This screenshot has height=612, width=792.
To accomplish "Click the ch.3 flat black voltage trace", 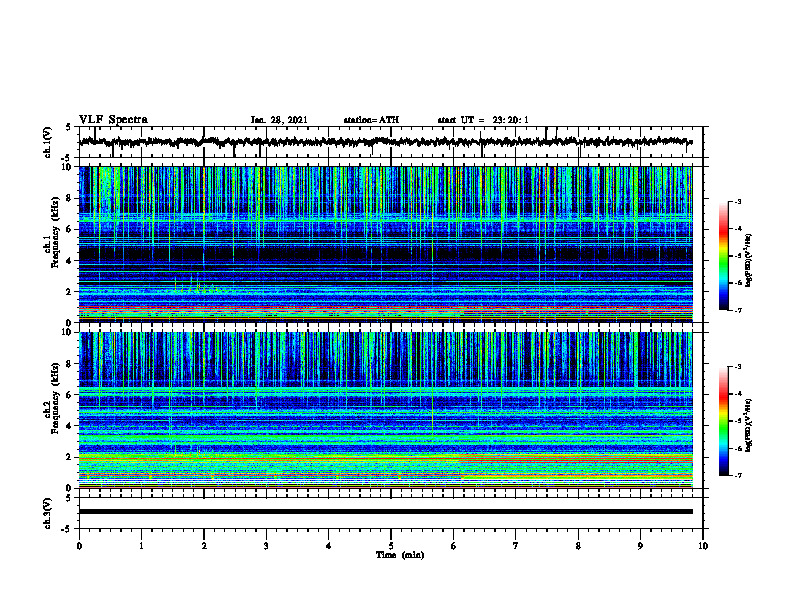I will [x=385, y=512].
